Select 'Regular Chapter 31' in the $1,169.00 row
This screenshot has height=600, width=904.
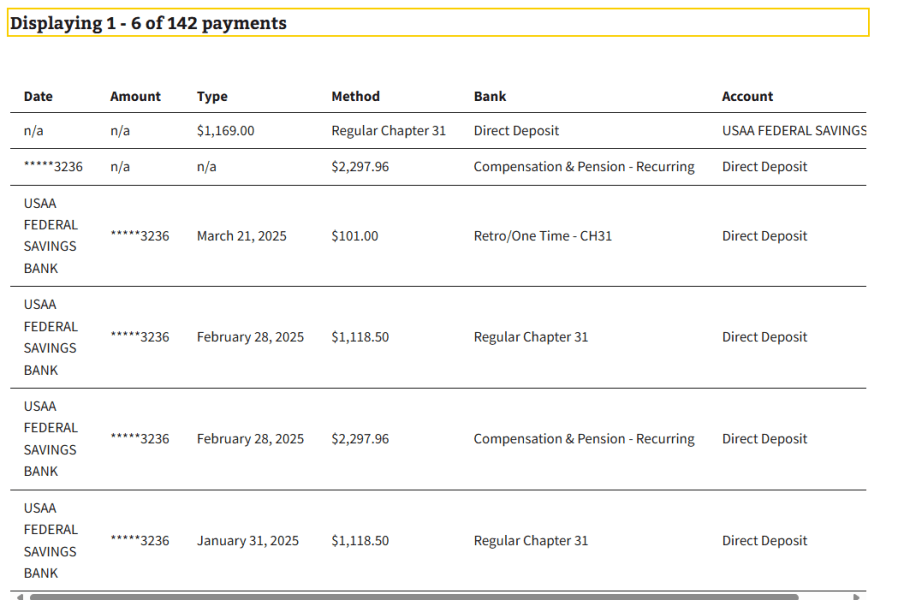[x=389, y=131]
